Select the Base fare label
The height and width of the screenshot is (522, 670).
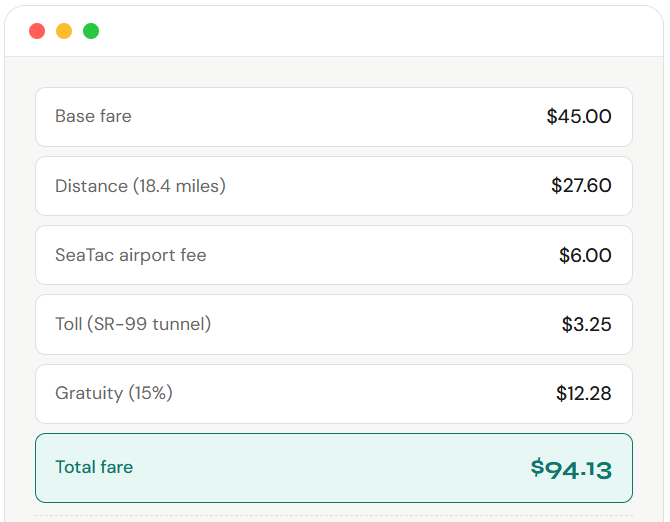(93, 116)
